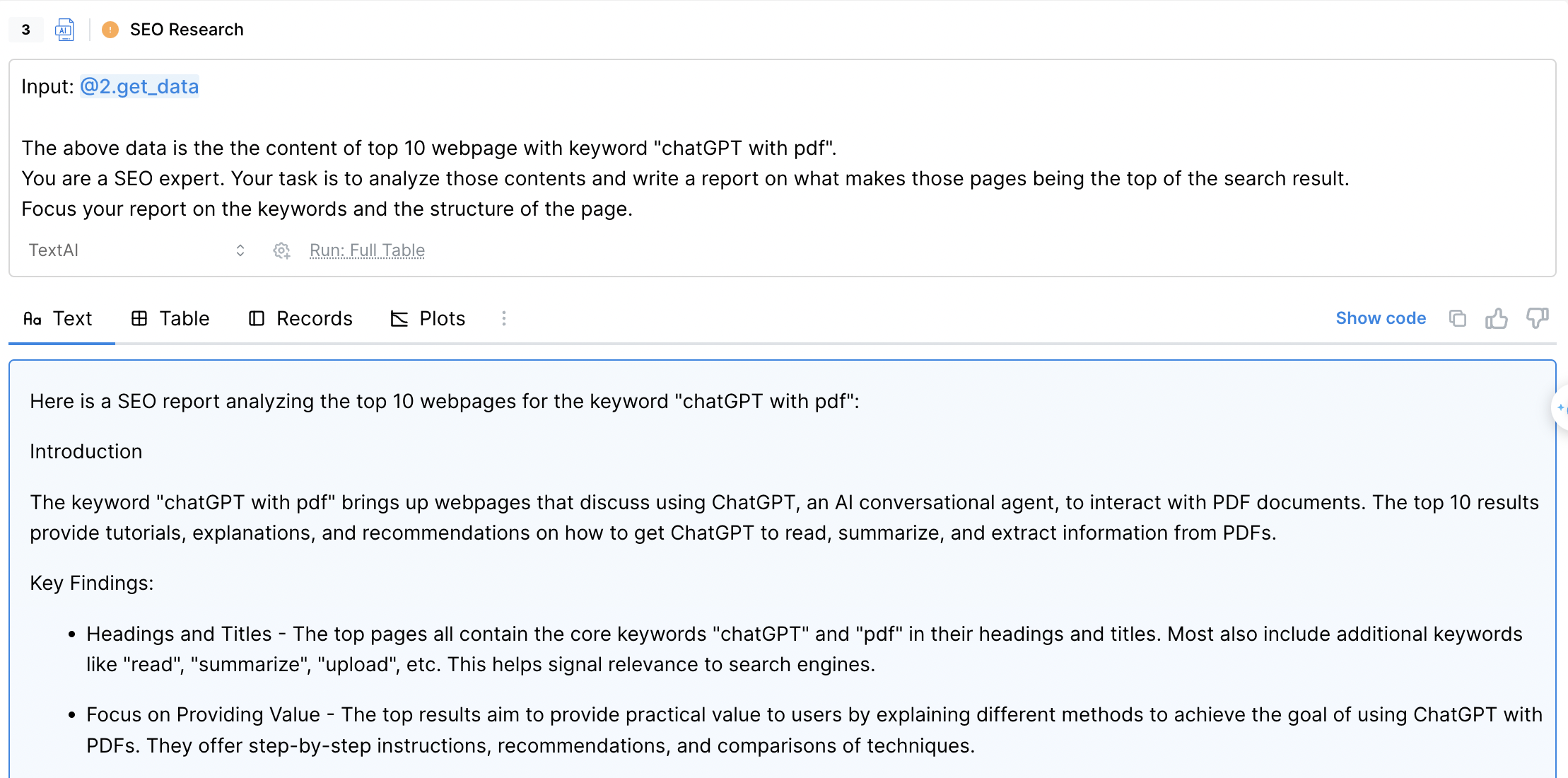Switch to the Text tab
Viewport: 1568px width, 778px height.
coord(59,318)
